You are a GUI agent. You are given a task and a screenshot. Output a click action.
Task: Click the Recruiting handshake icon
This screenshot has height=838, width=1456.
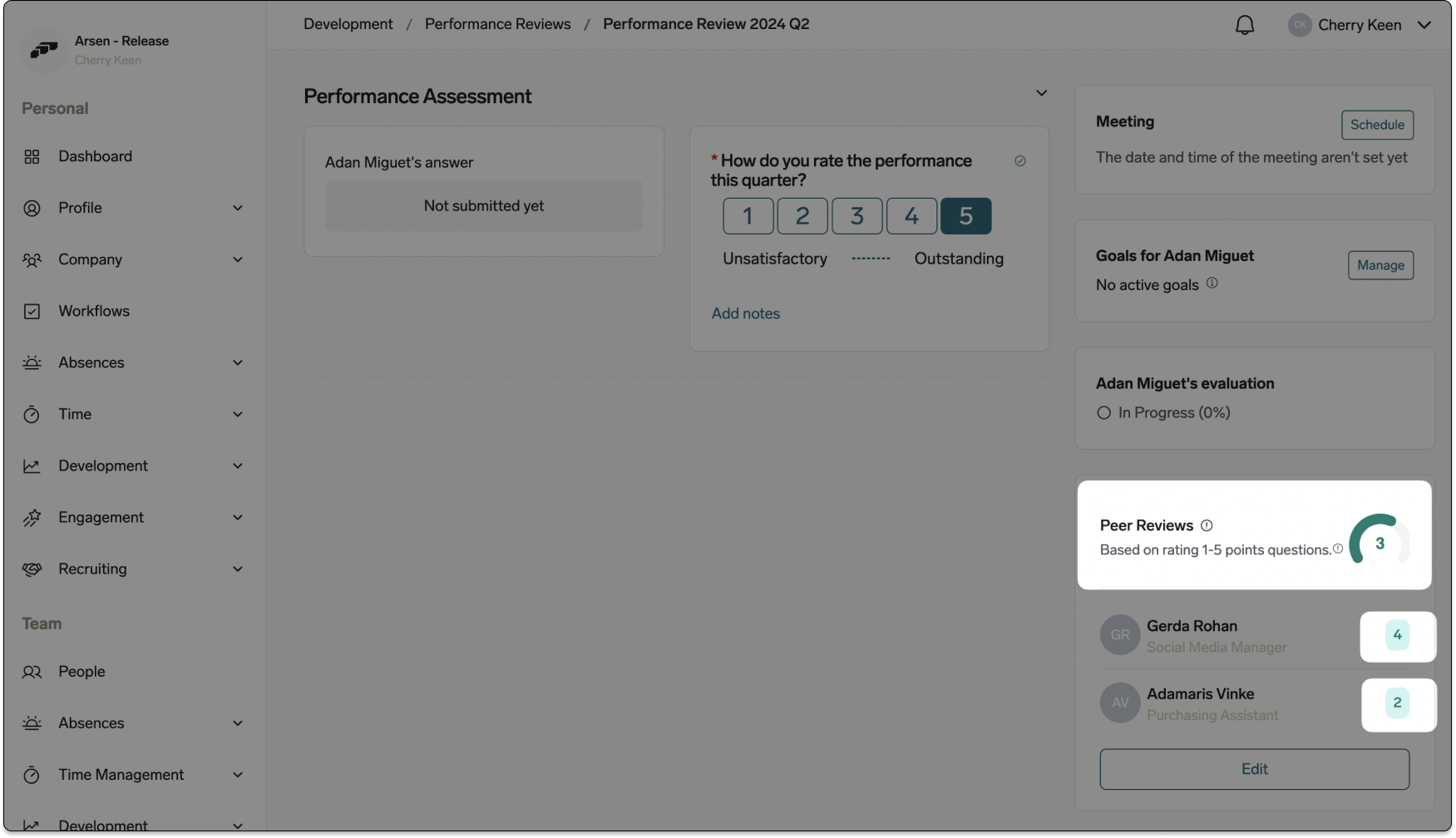point(32,569)
